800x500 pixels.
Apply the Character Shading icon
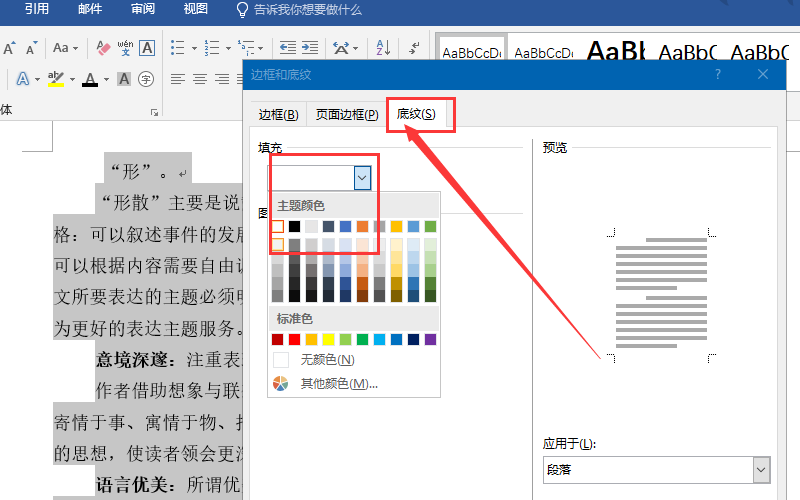pyautogui.click(x=123, y=79)
